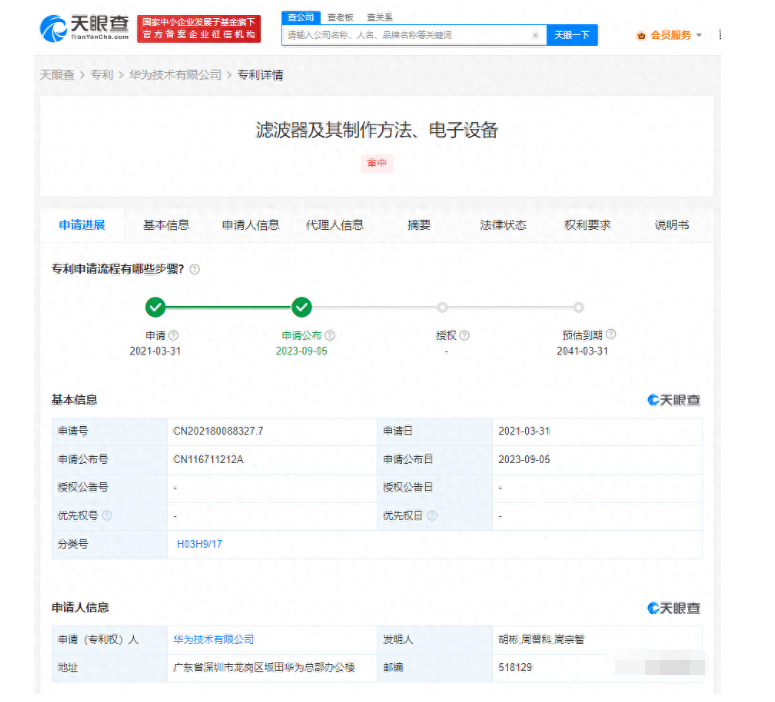Click the Tianyancha logo in the header
The height and width of the screenshot is (702, 775).
point(85,29)
